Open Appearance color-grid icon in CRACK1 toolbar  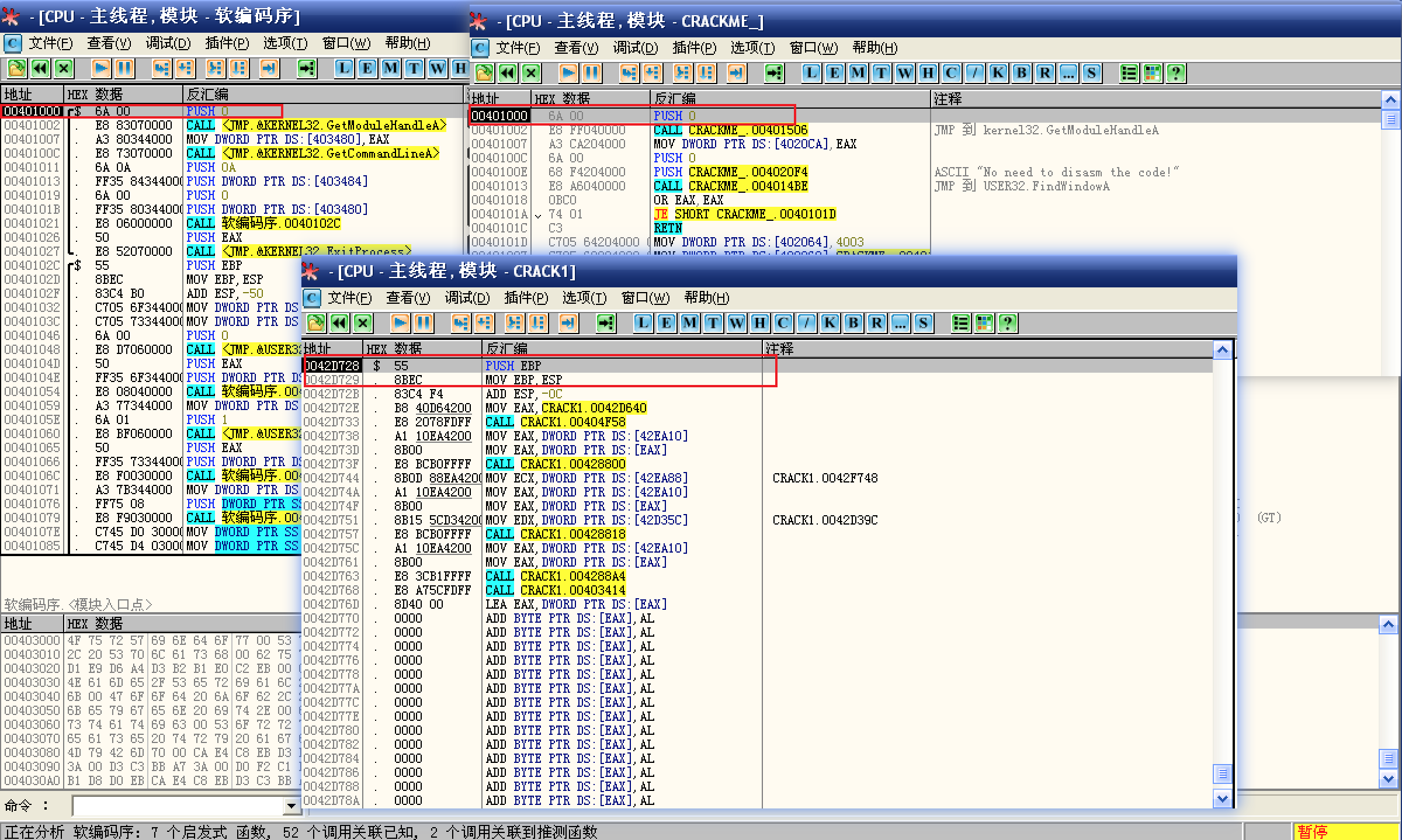pos(984,323)
